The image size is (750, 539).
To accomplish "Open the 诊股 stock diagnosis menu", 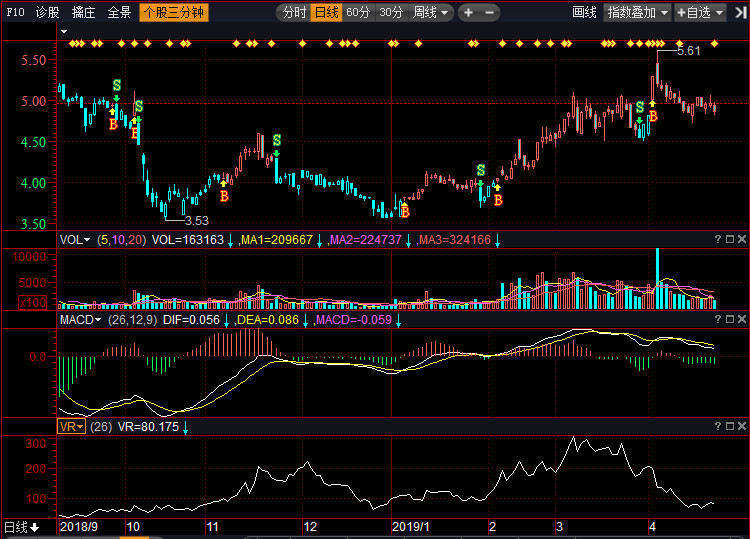I will (x=48, y=12).
